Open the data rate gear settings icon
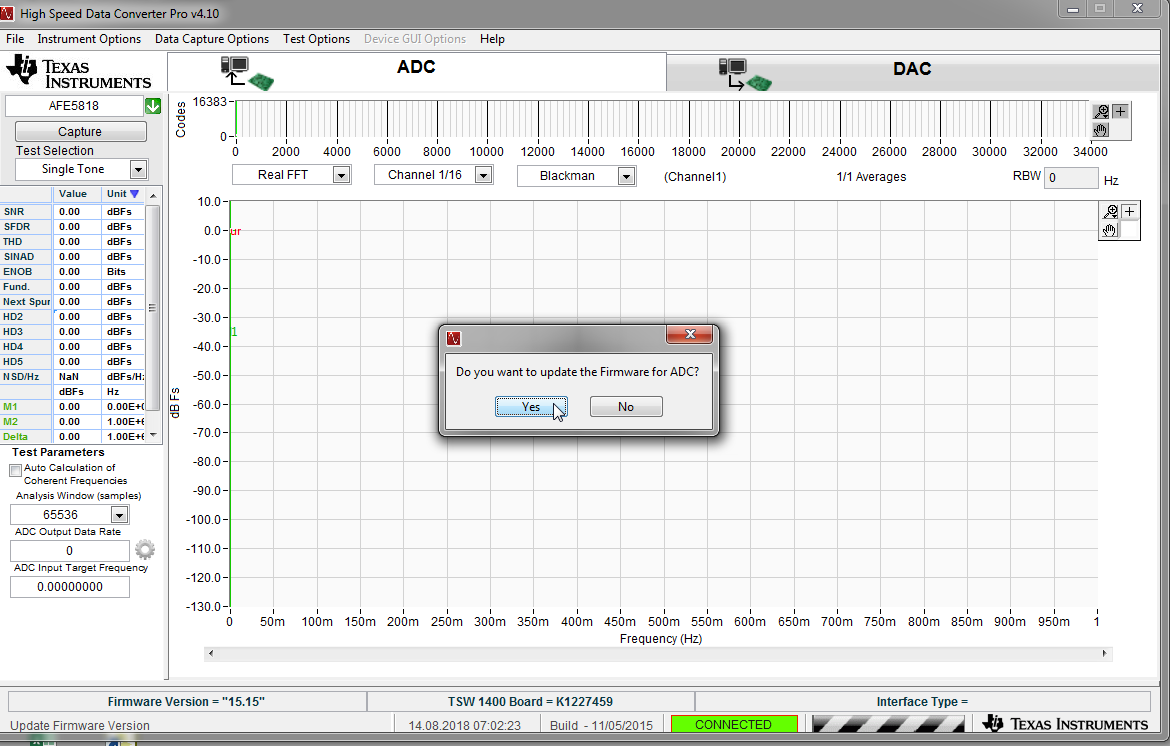Image resolution: width=1170 pixels, height=746 pixels. pos(145,550)
